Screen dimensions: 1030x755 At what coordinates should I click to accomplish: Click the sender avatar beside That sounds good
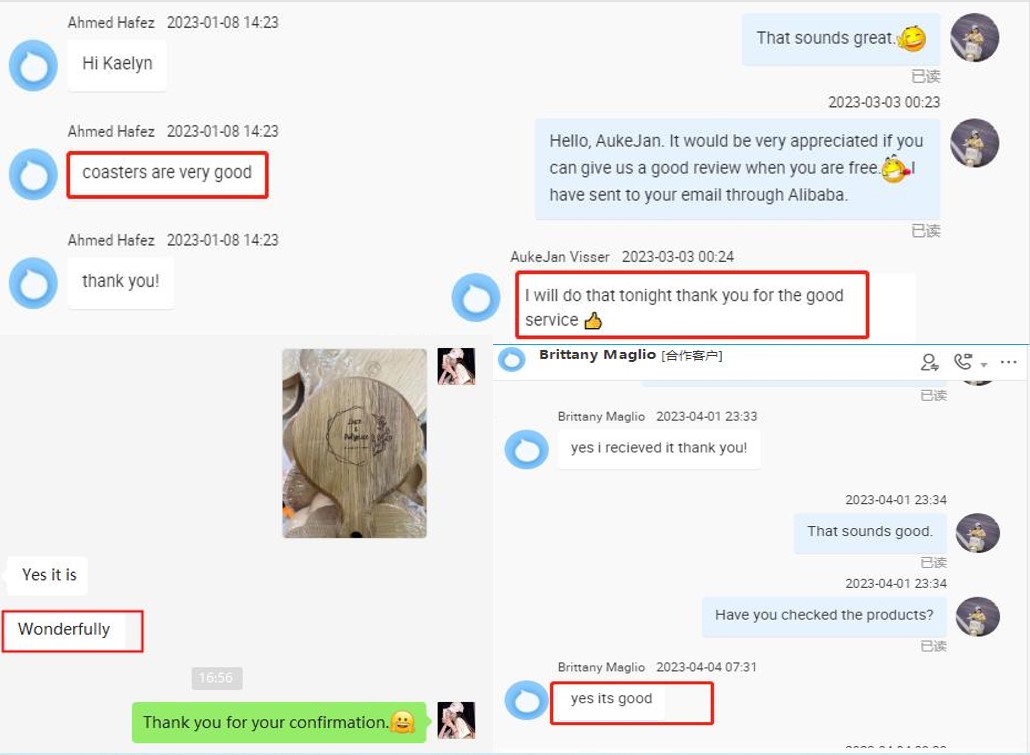(x=977, y=533)
